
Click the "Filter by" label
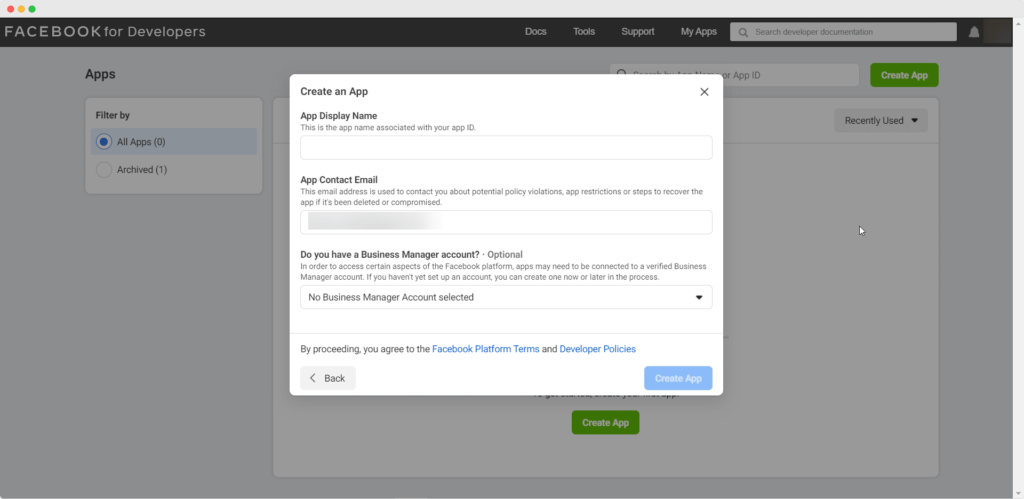coord(113,116)
